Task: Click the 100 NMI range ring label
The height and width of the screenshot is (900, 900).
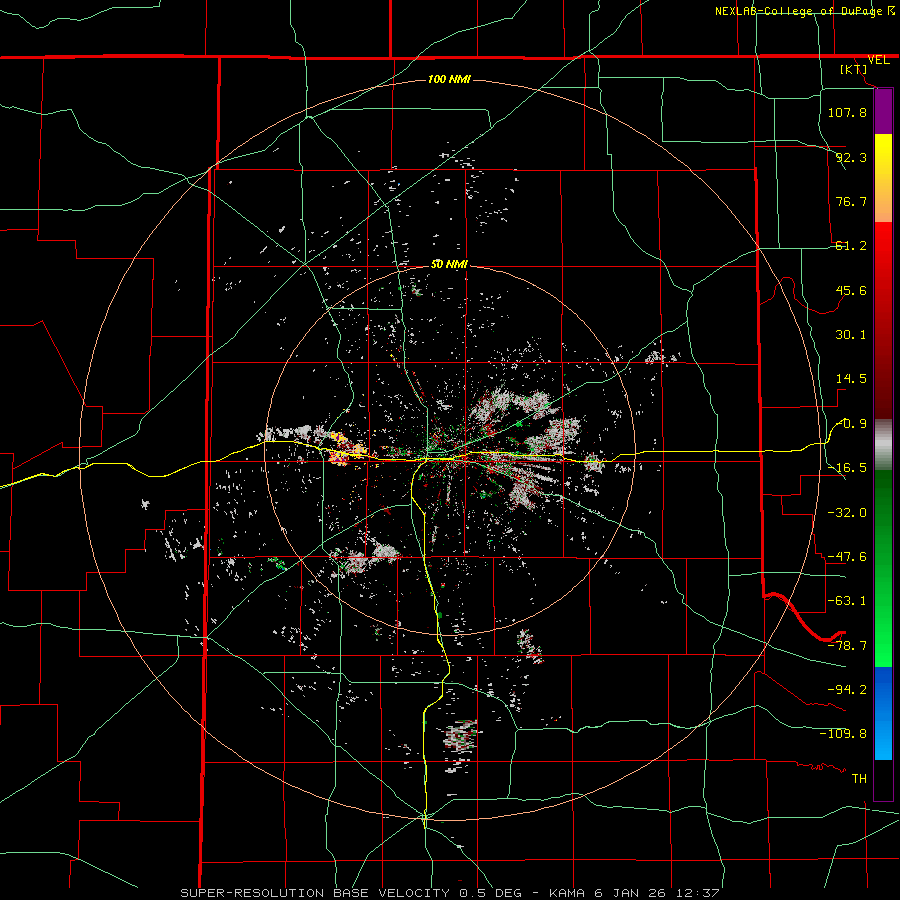Action: click(x=449, y=79)
